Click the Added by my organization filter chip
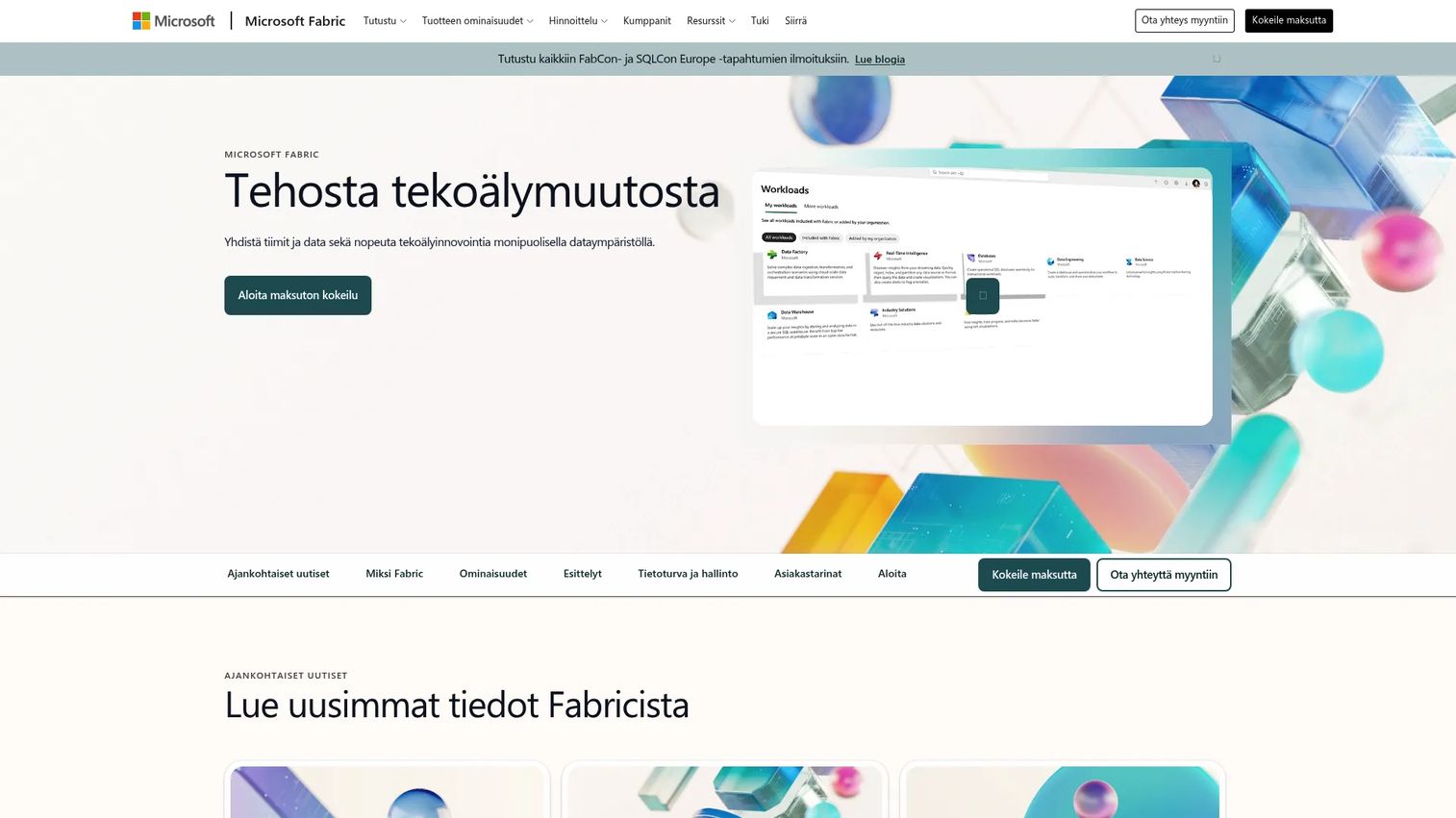Screen dimensions: 1456x818 872,238
